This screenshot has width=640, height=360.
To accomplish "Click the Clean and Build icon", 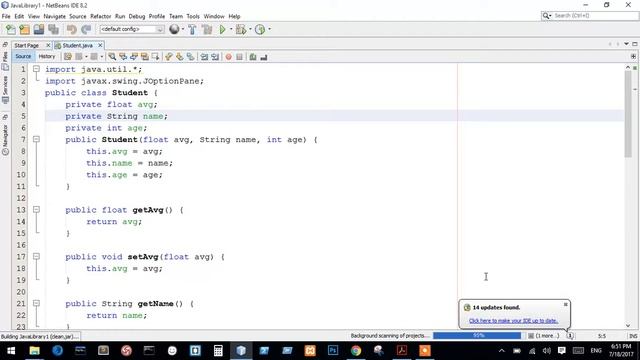I will (207, 29).
